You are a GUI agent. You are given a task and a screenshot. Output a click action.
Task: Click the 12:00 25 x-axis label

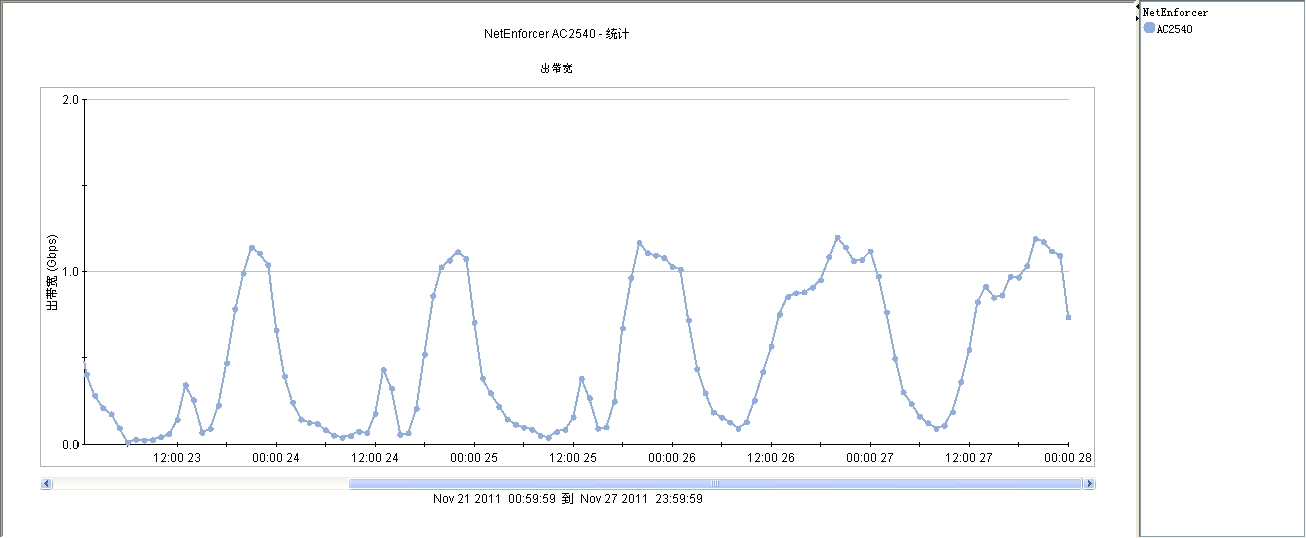[573, 458]
